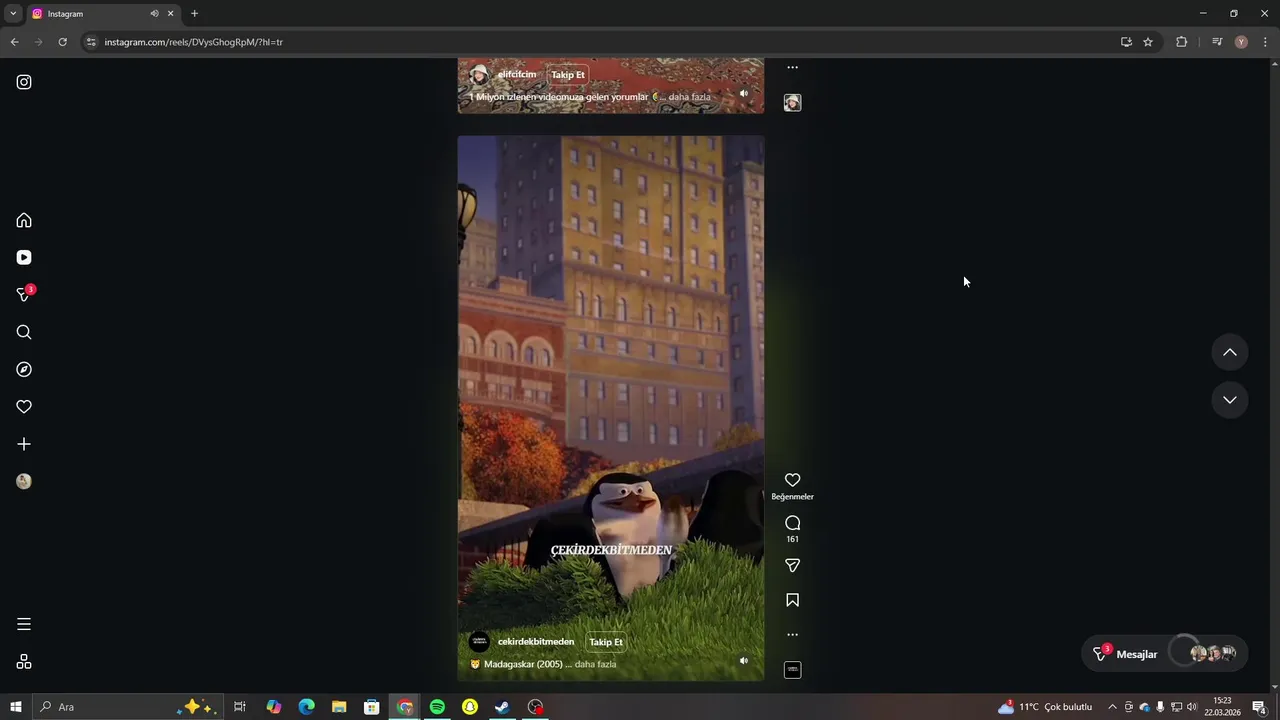This screenshot has height=720, width=1280.
Task: Open the Windows Start menu
Action: (16, 707)
